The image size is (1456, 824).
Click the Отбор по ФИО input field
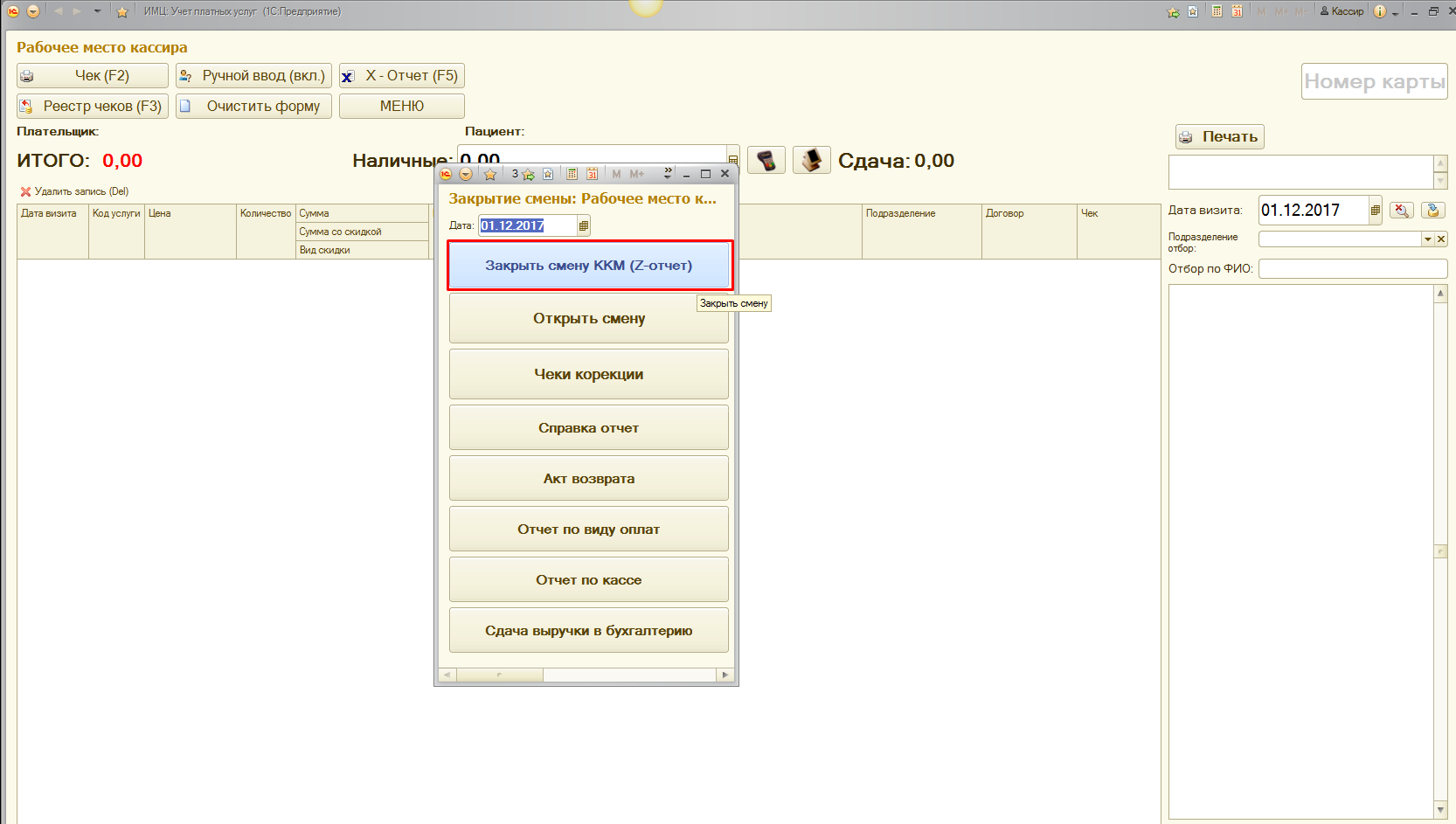1352,269
